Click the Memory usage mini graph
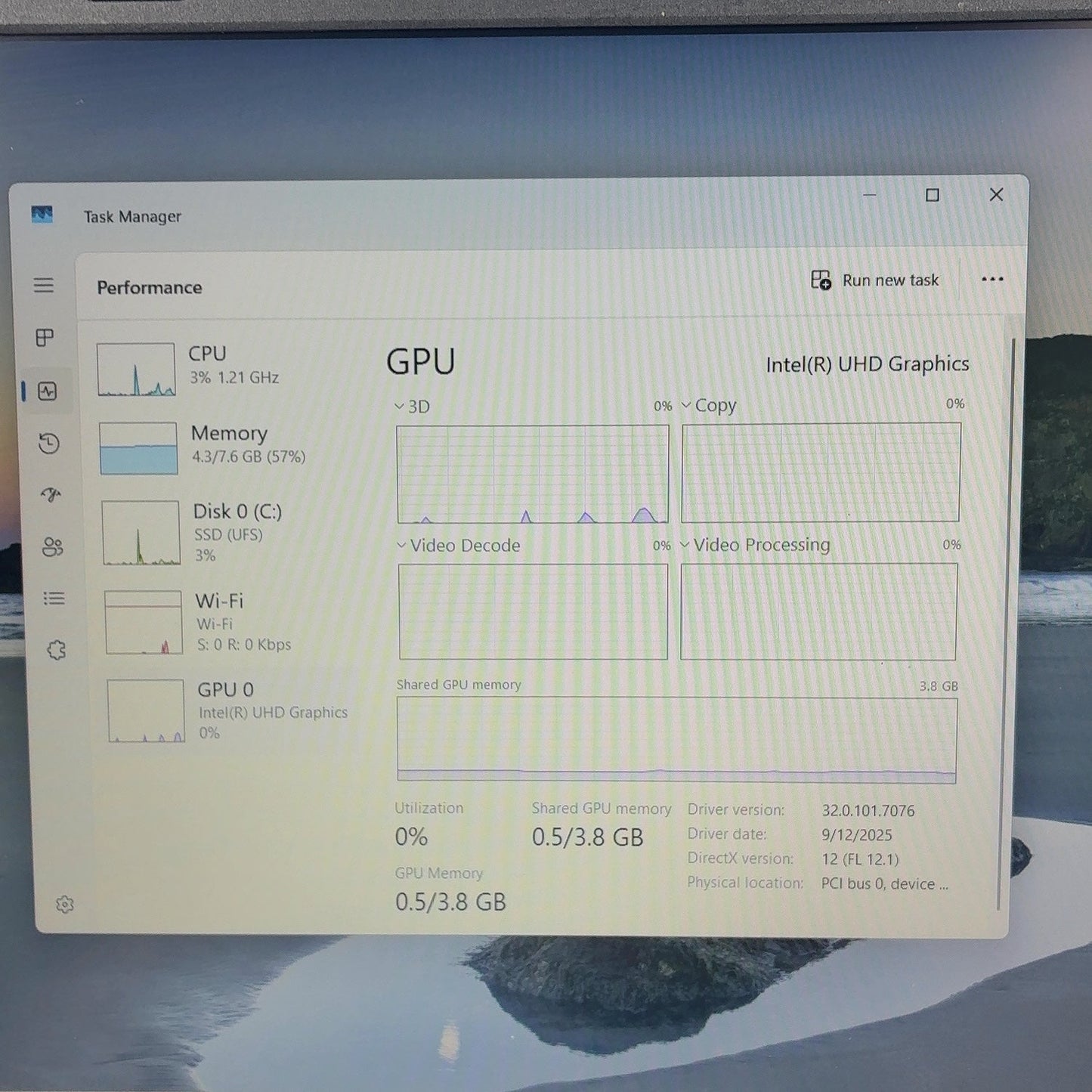This screenshot has height=1092, width=1092. point(138,448)
